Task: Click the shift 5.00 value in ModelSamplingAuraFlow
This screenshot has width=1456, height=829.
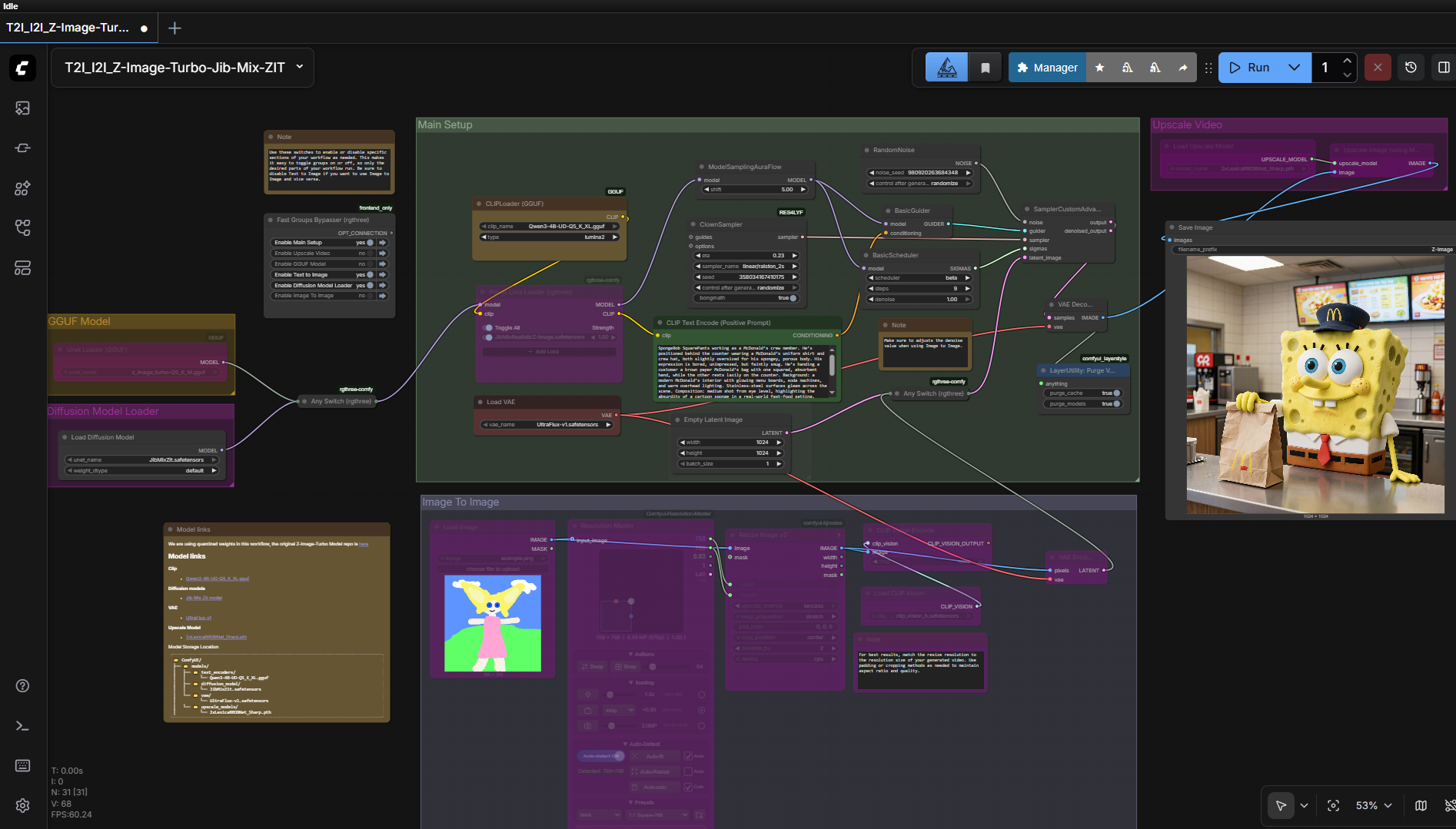Action: click(754, 189)
